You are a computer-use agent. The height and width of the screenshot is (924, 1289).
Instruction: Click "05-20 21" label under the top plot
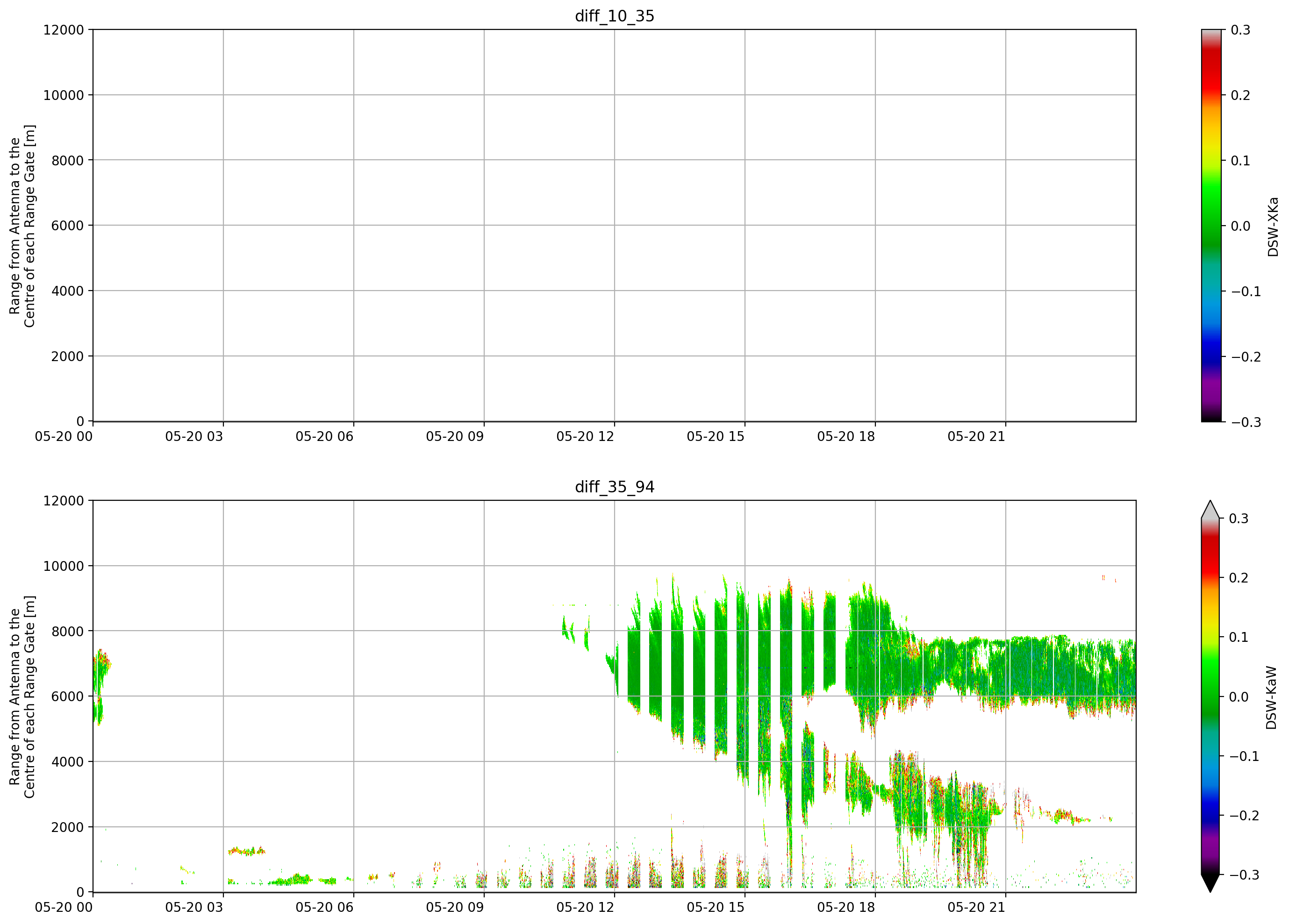976,436
